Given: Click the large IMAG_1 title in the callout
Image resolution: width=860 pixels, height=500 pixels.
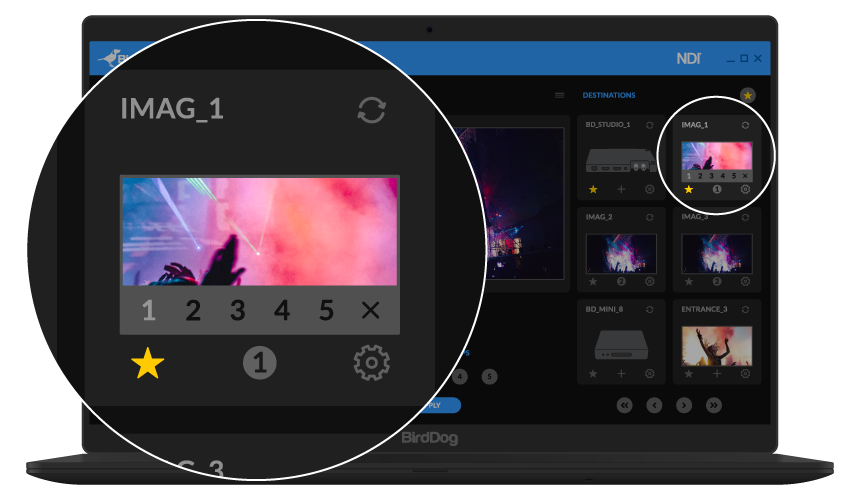Looking at the screenshot, I should (172, 109).
